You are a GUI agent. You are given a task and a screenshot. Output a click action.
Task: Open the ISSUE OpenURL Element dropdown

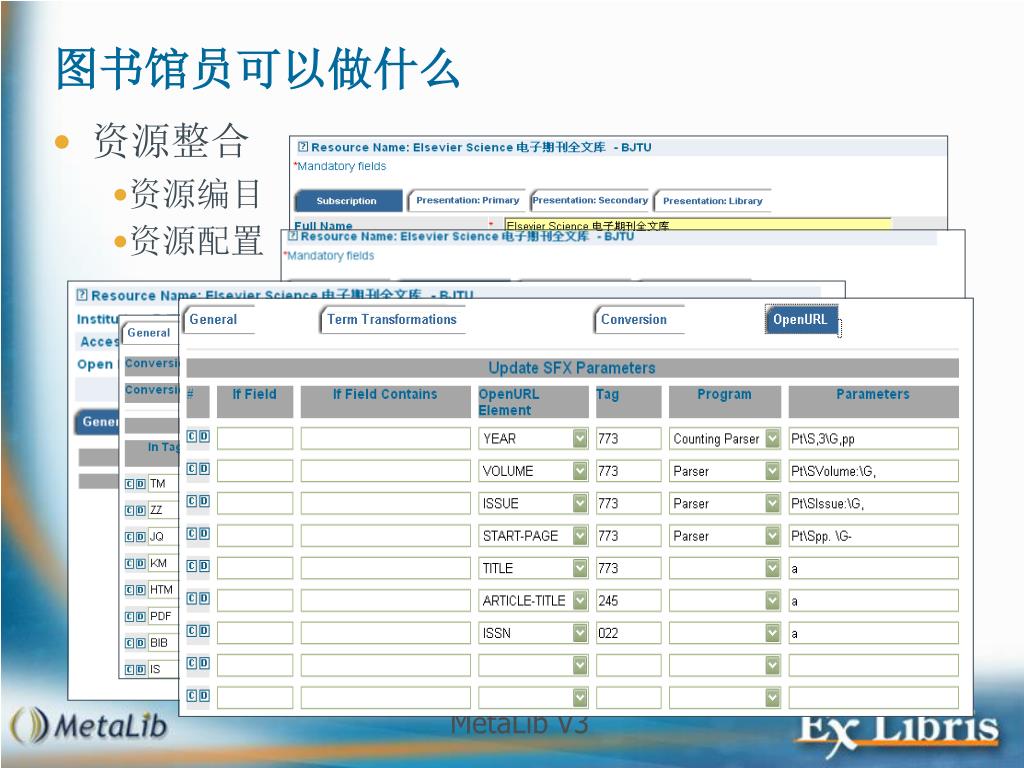point(580,503)
